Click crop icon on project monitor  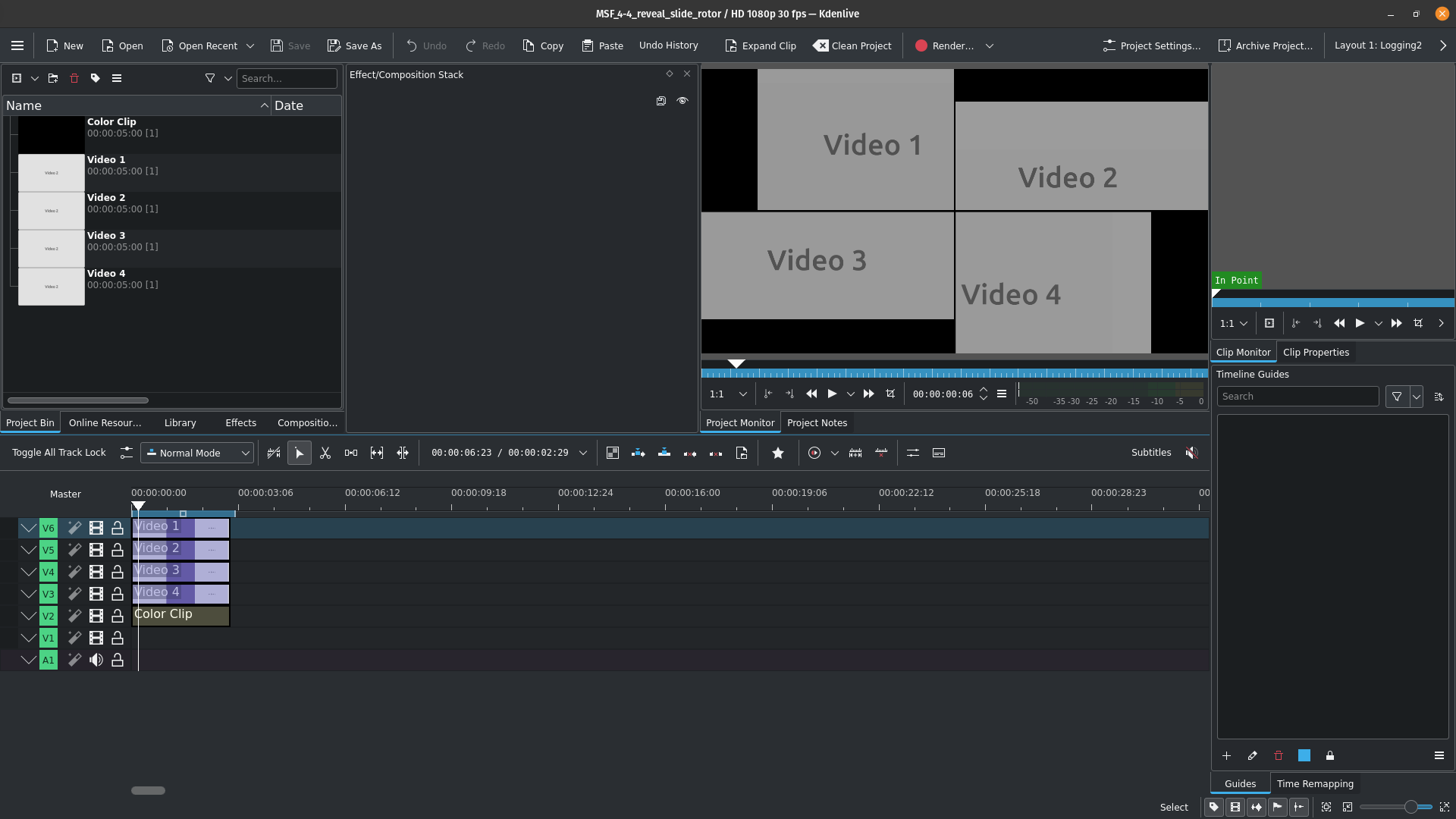[890, 394]
